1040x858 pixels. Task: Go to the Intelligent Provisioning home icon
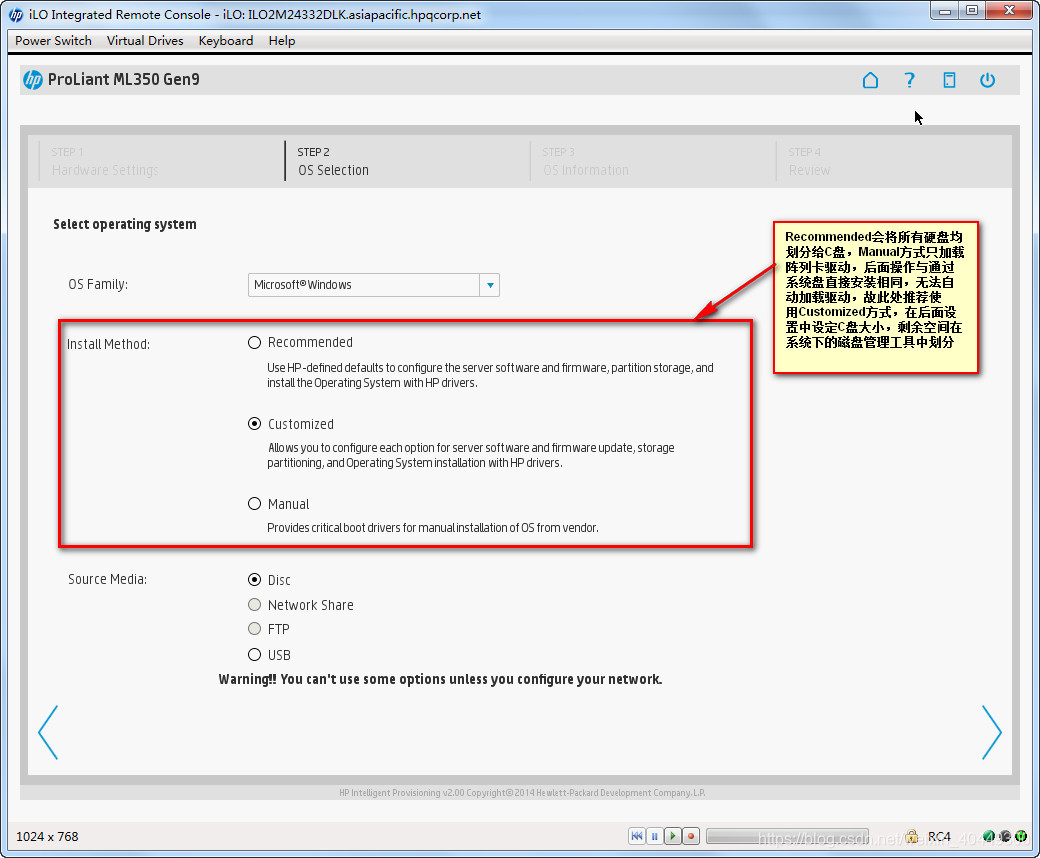pyautogui.click(x=870, y=80)
